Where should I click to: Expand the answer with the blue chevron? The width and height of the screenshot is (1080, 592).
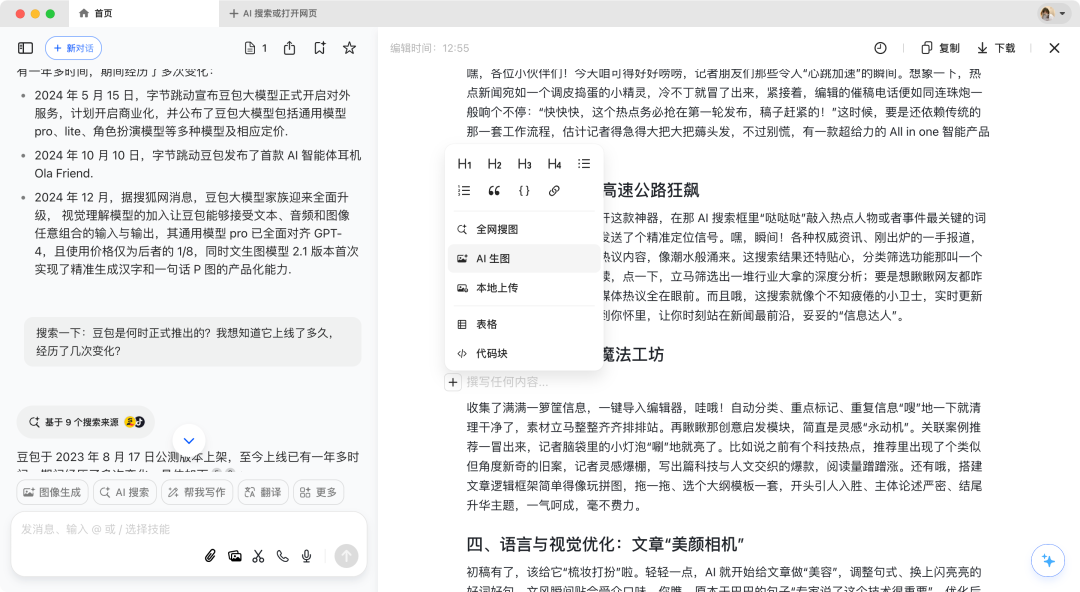189,440
